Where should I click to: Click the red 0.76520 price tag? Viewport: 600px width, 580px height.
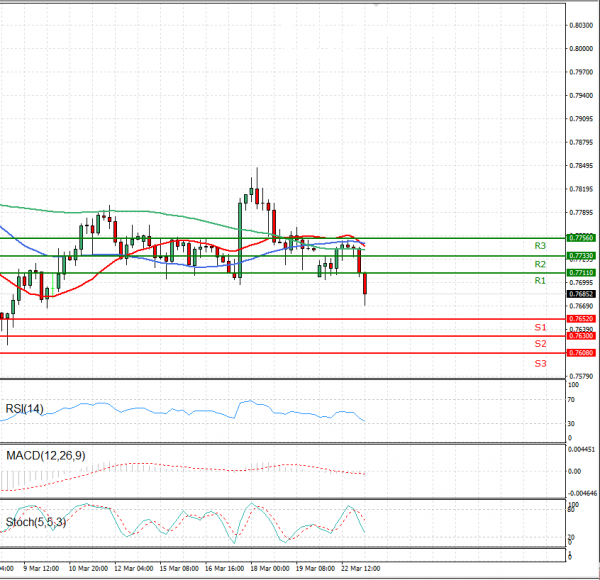581,319
